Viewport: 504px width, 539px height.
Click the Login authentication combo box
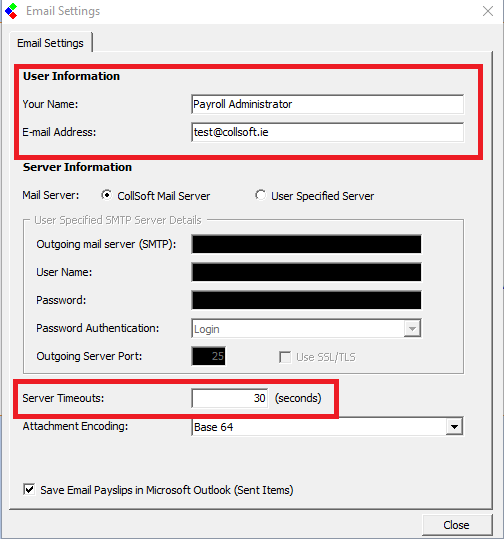coord(306,329)
